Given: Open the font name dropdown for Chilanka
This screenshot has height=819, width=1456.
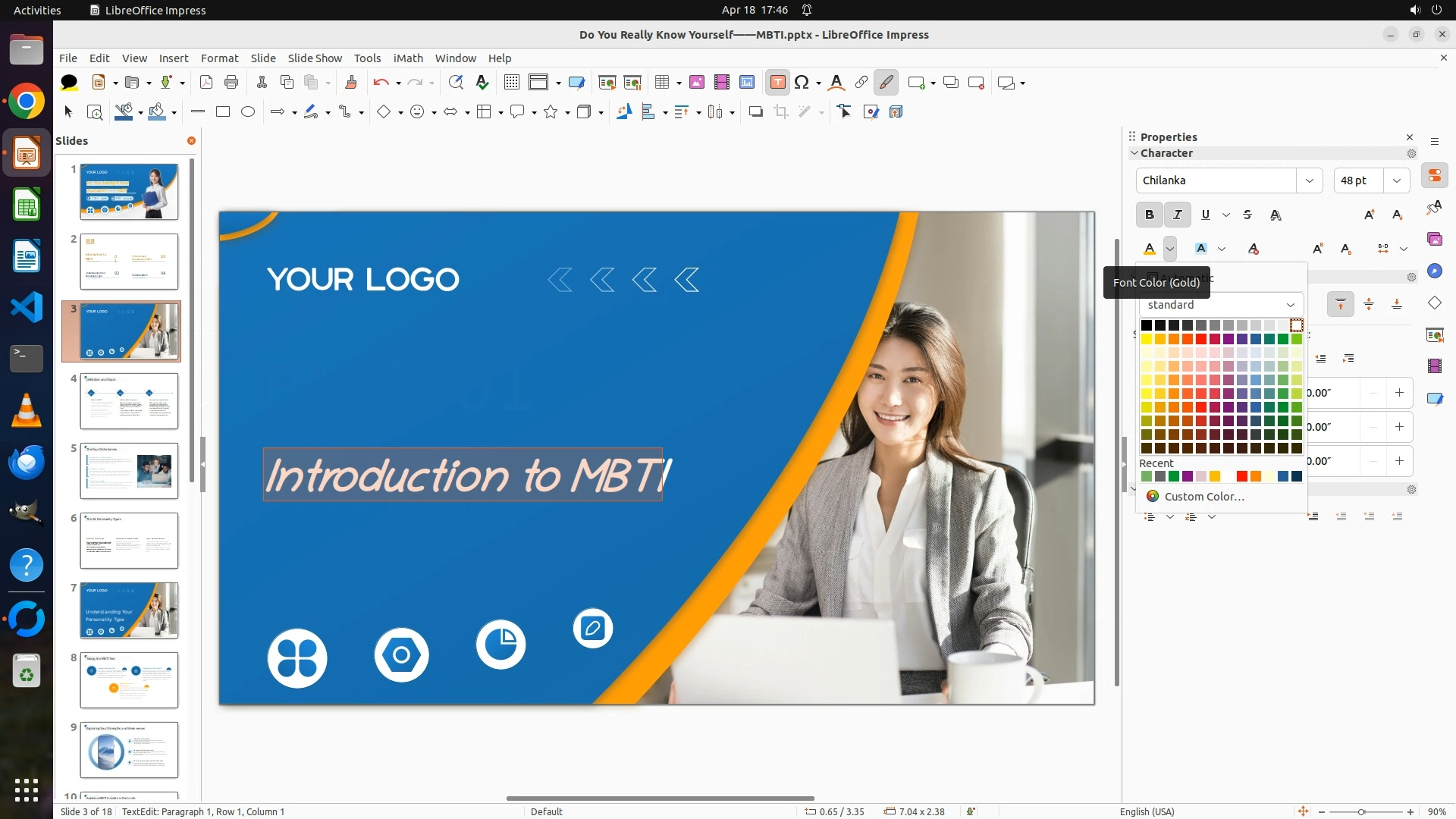Looking at the screenshot, I should click(x=1309, y=180).
